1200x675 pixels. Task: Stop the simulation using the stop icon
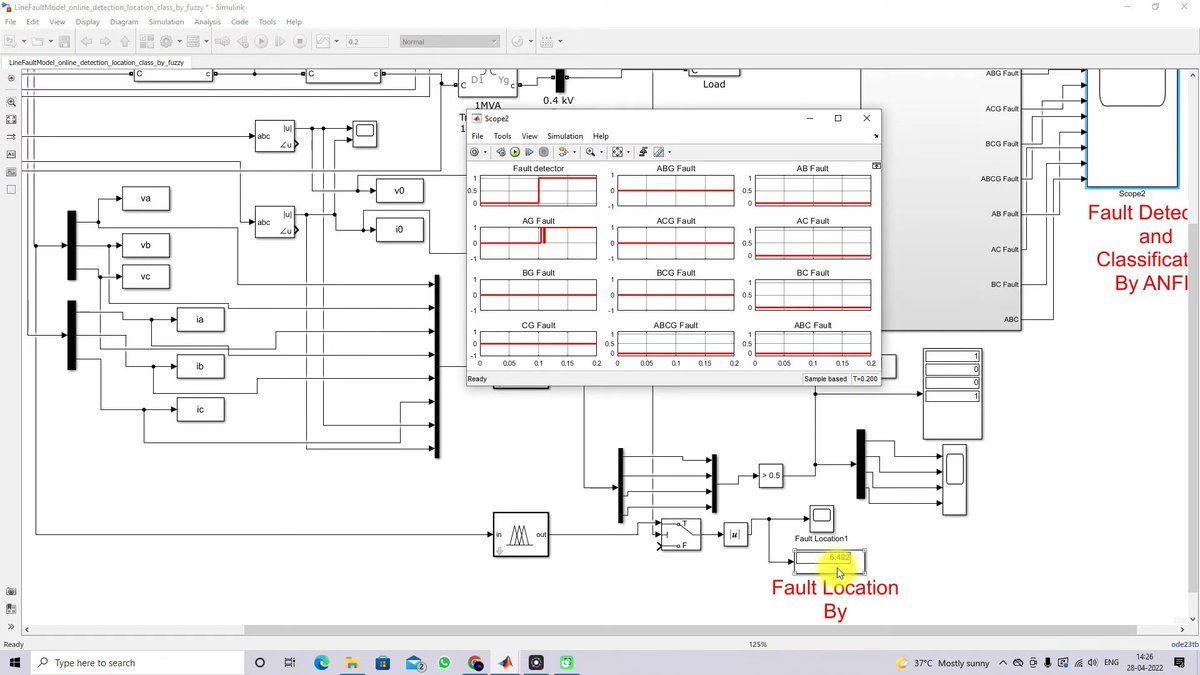(x=301, y=41)
